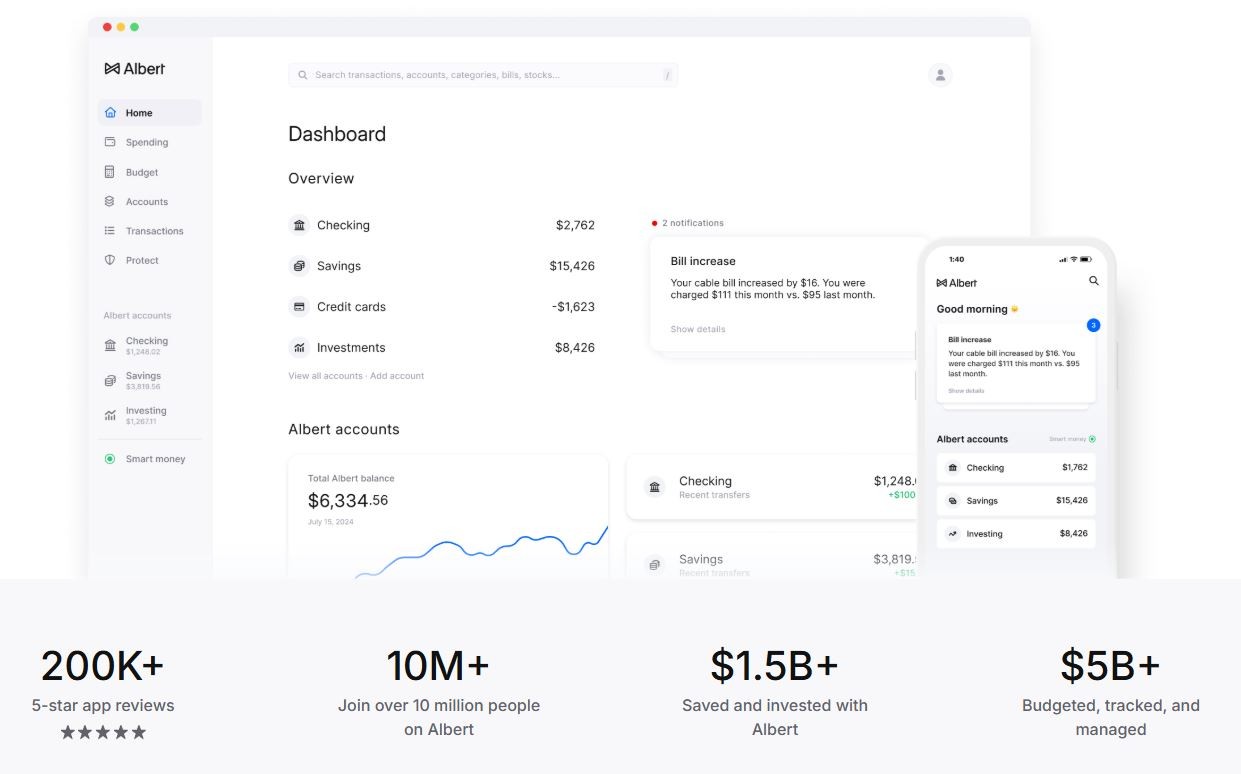Click the bank icon on the Checking Recent transfers card
This screenshot has height=774, width=1241.
pos(655,487)
